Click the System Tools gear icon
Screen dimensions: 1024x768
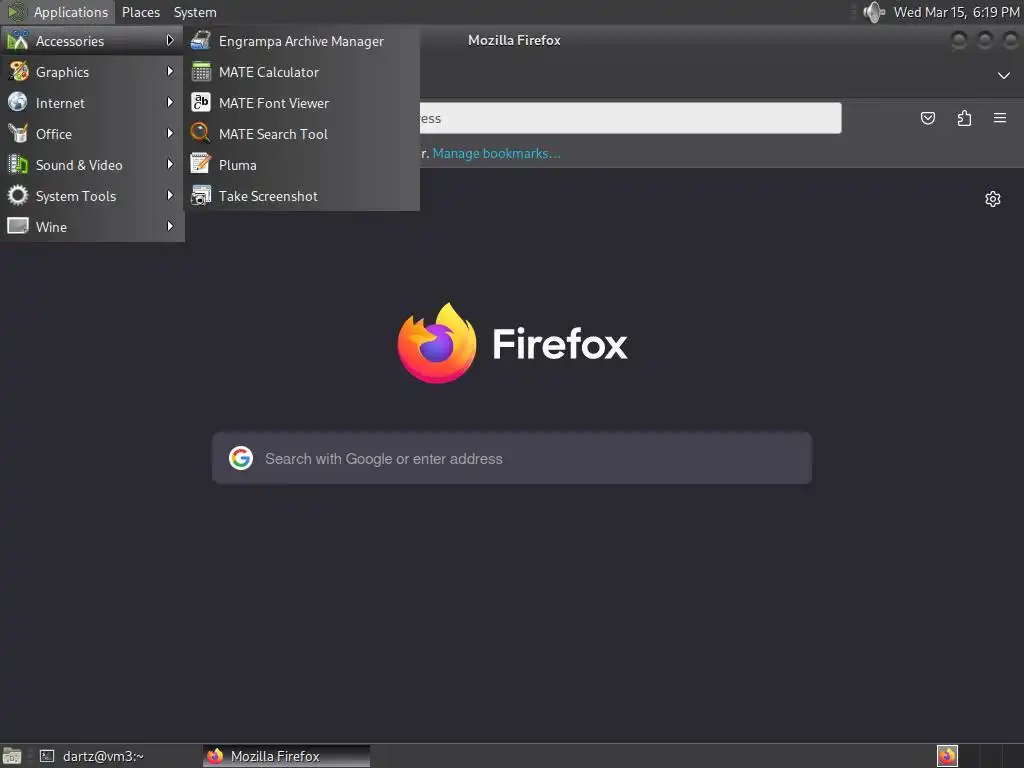click(x=18, y=195)
